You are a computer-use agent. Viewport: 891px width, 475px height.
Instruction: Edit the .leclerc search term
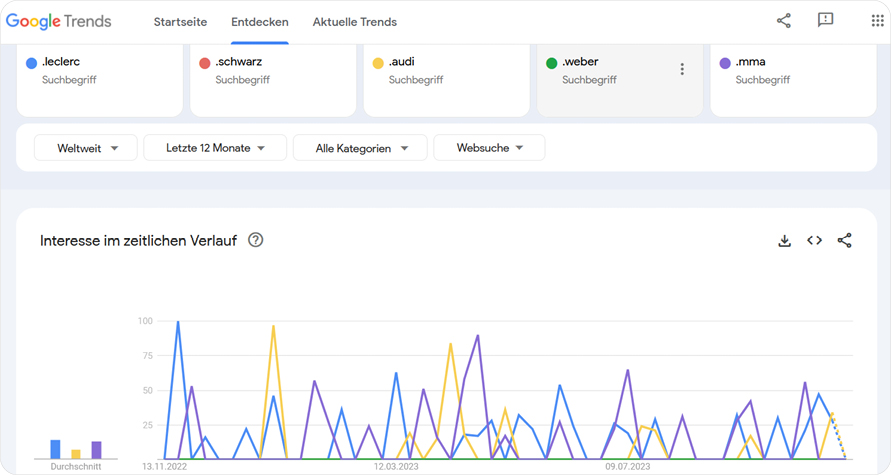click(x=61, y=62)
